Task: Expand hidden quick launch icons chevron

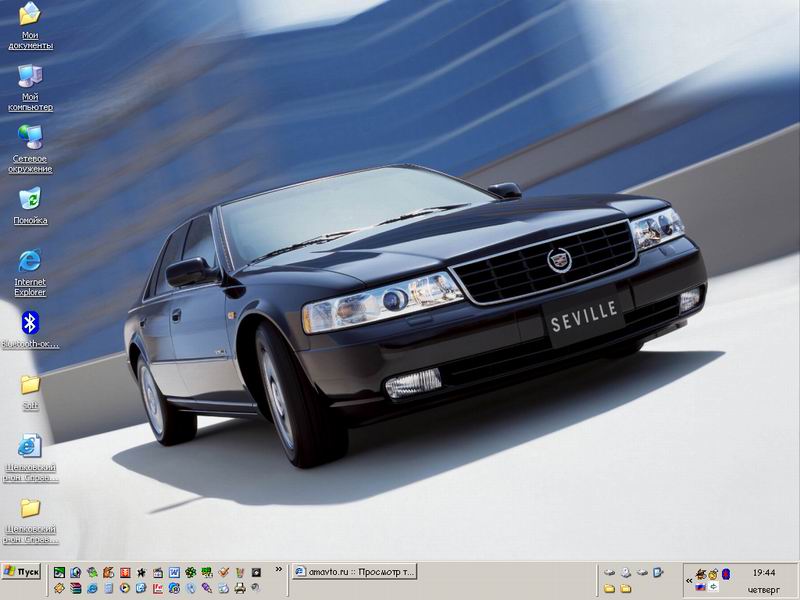Action: click(x=279, y=569)
